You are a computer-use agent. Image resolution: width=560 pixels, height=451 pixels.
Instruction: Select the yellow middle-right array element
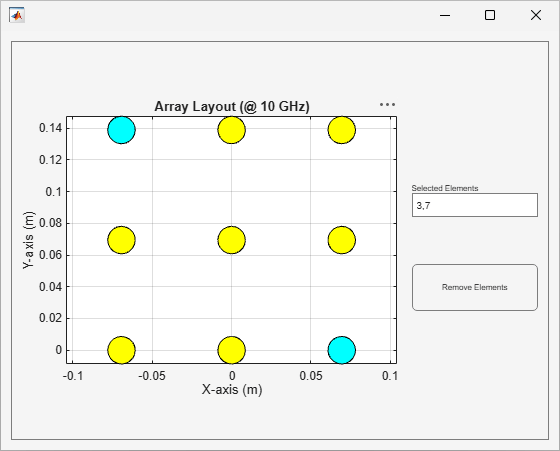click(x=342, y=240)
